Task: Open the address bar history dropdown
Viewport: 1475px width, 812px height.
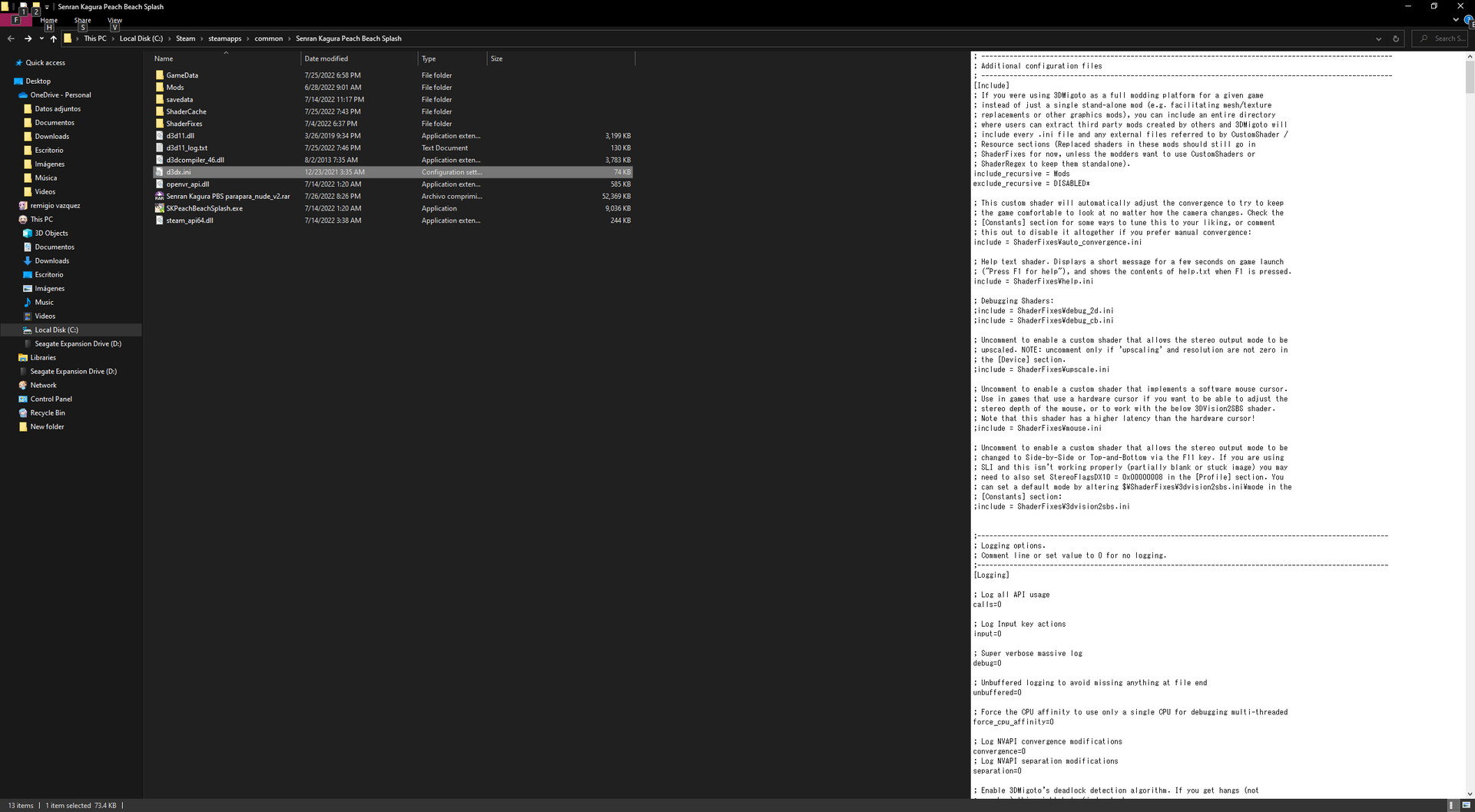Action: (x=1378, y=38)
